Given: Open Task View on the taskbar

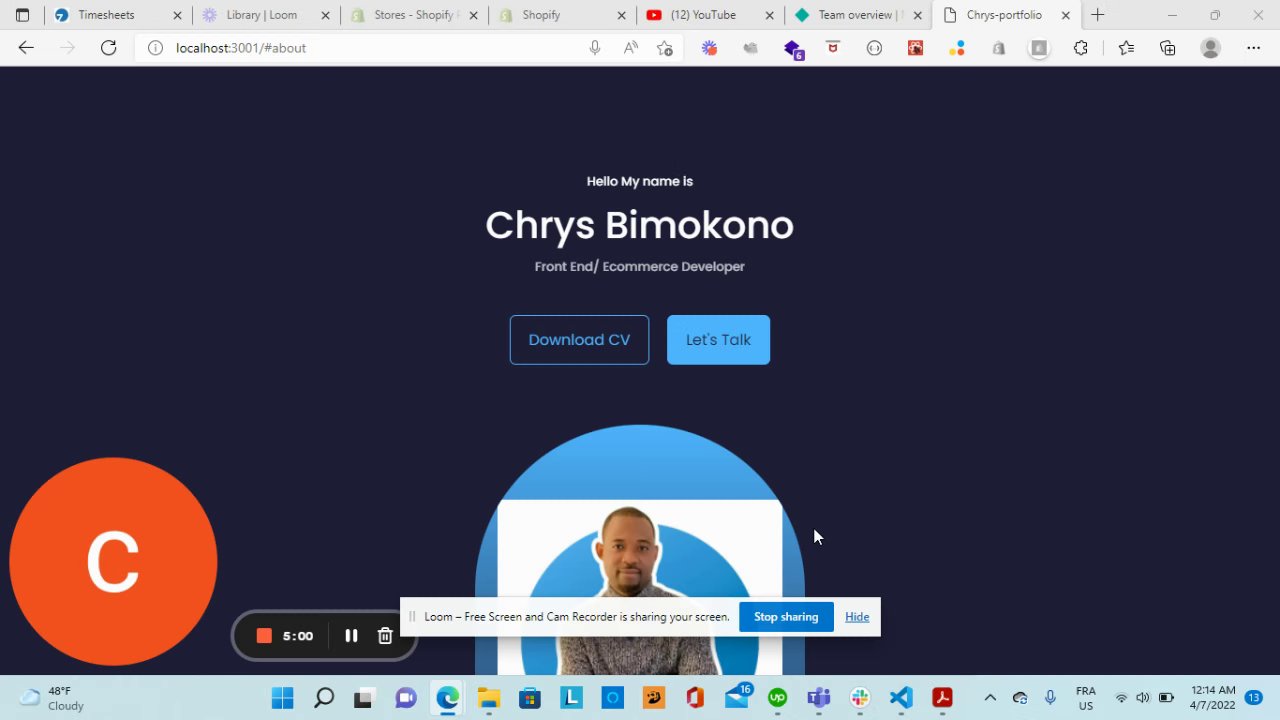Looking at the screenshot, I should coord(364,698).
